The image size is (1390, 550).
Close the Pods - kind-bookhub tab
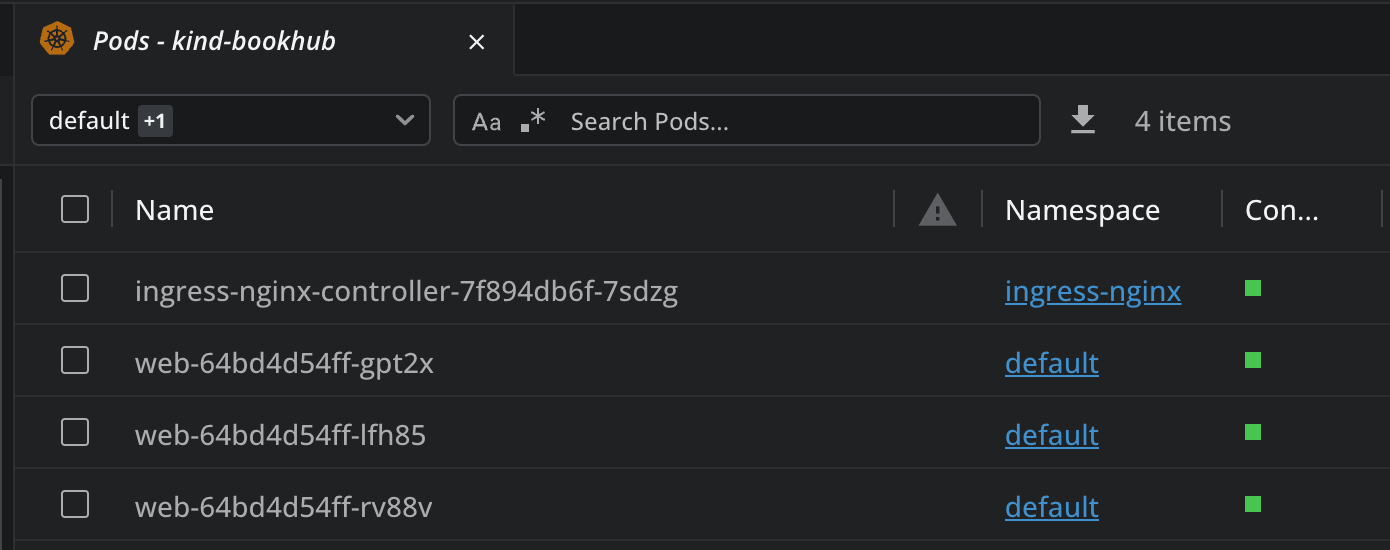click(x=477, y=42)
